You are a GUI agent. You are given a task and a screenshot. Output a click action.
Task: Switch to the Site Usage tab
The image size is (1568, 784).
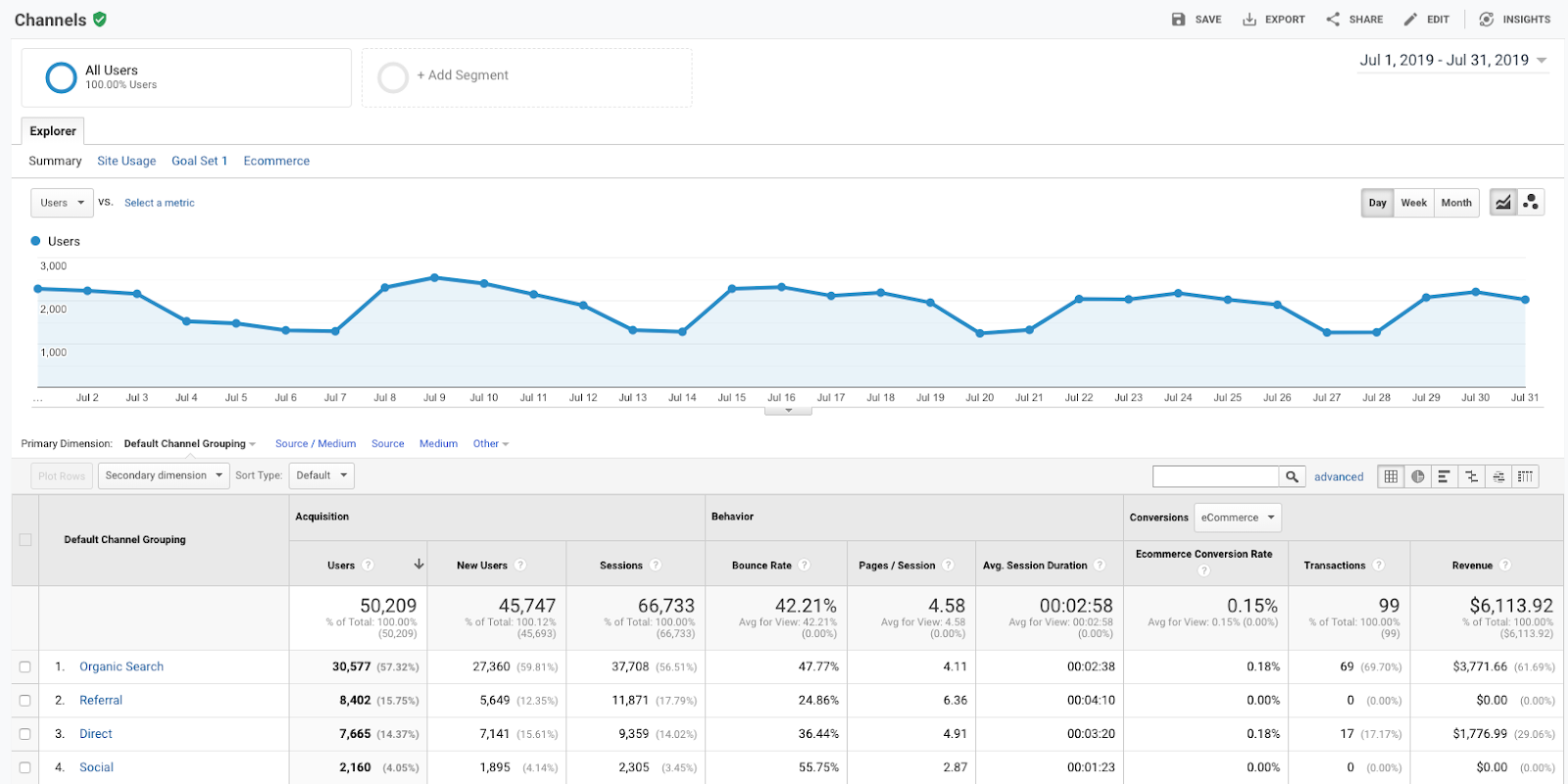click(x=126, y=161)
